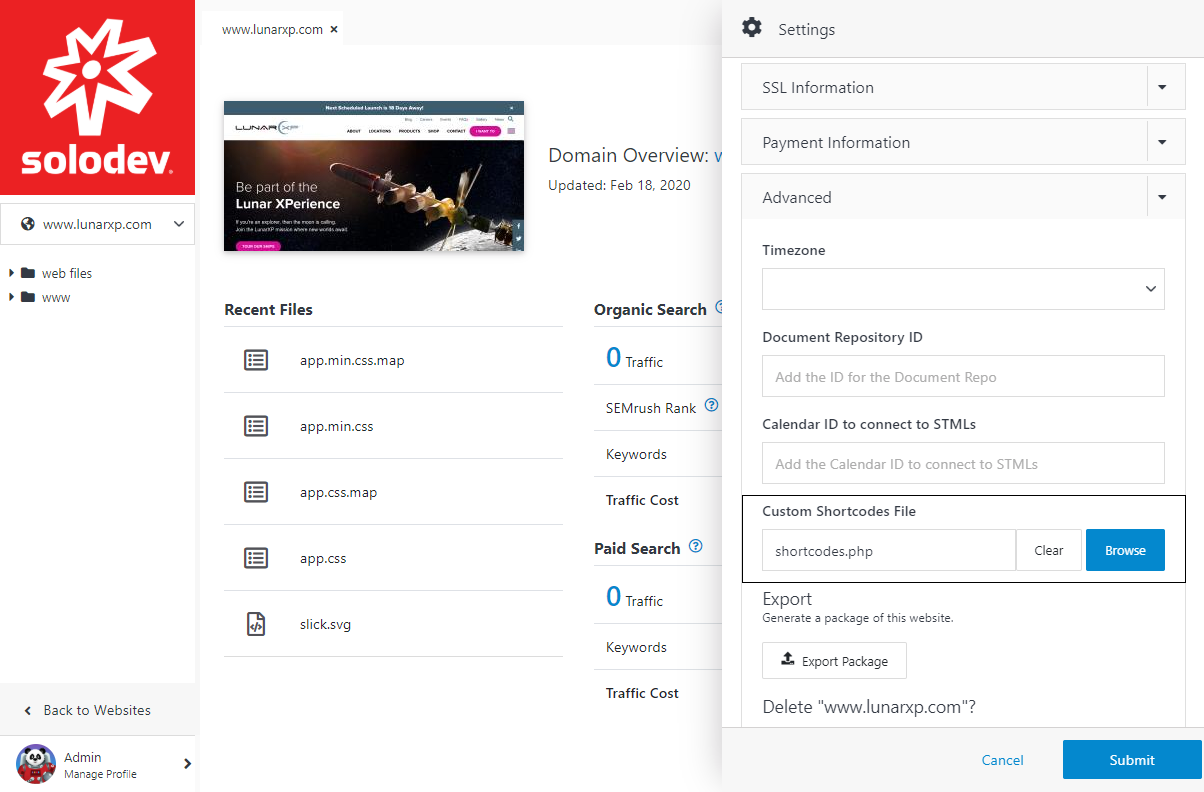1204x792 pixels.
Task: Open the Timezone dropdown
Action: [x=963, y=288]
